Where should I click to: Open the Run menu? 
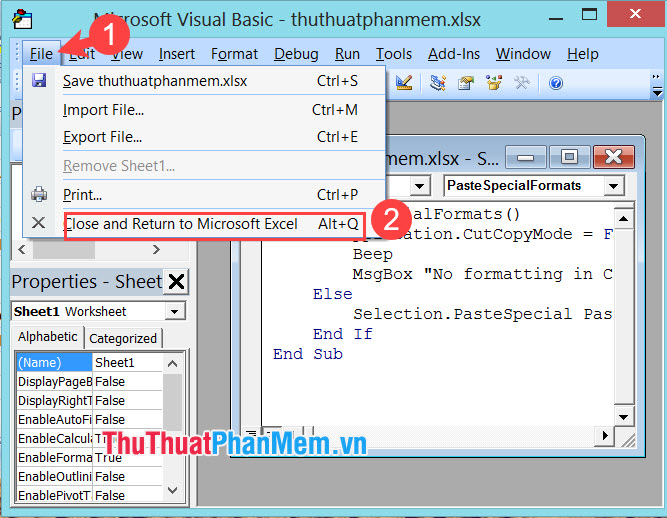point(347,54)
